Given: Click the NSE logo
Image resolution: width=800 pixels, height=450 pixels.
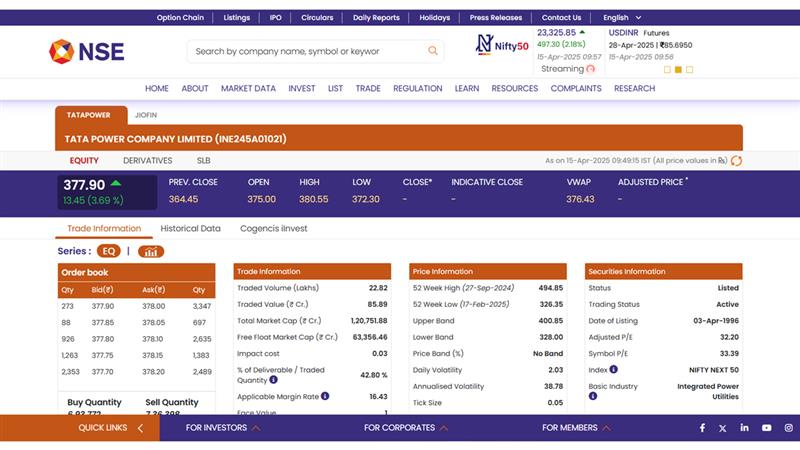Looking at the screenshot, I should coord(87,52).
